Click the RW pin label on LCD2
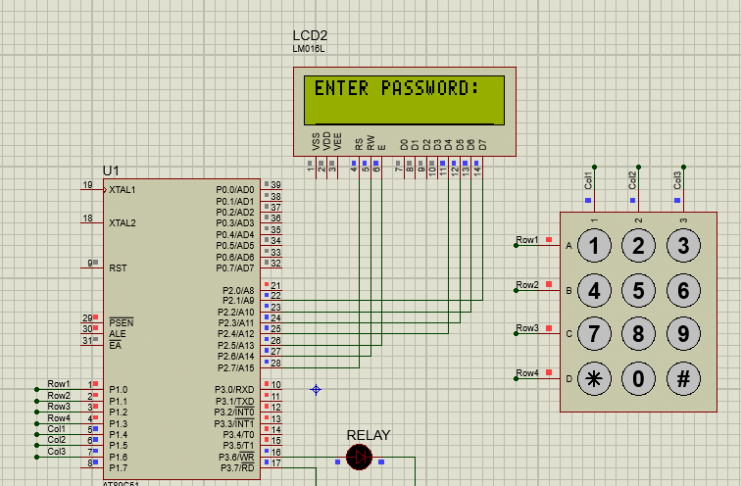741x486 pixels. [x=370, y=142]
